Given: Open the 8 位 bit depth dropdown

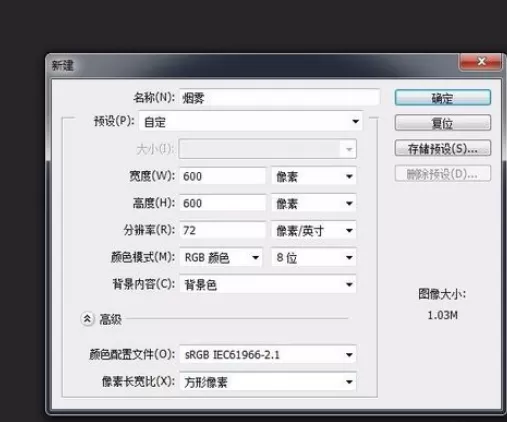Looking at the screenshot, I should pyautogui.click(x=314, y=257).
